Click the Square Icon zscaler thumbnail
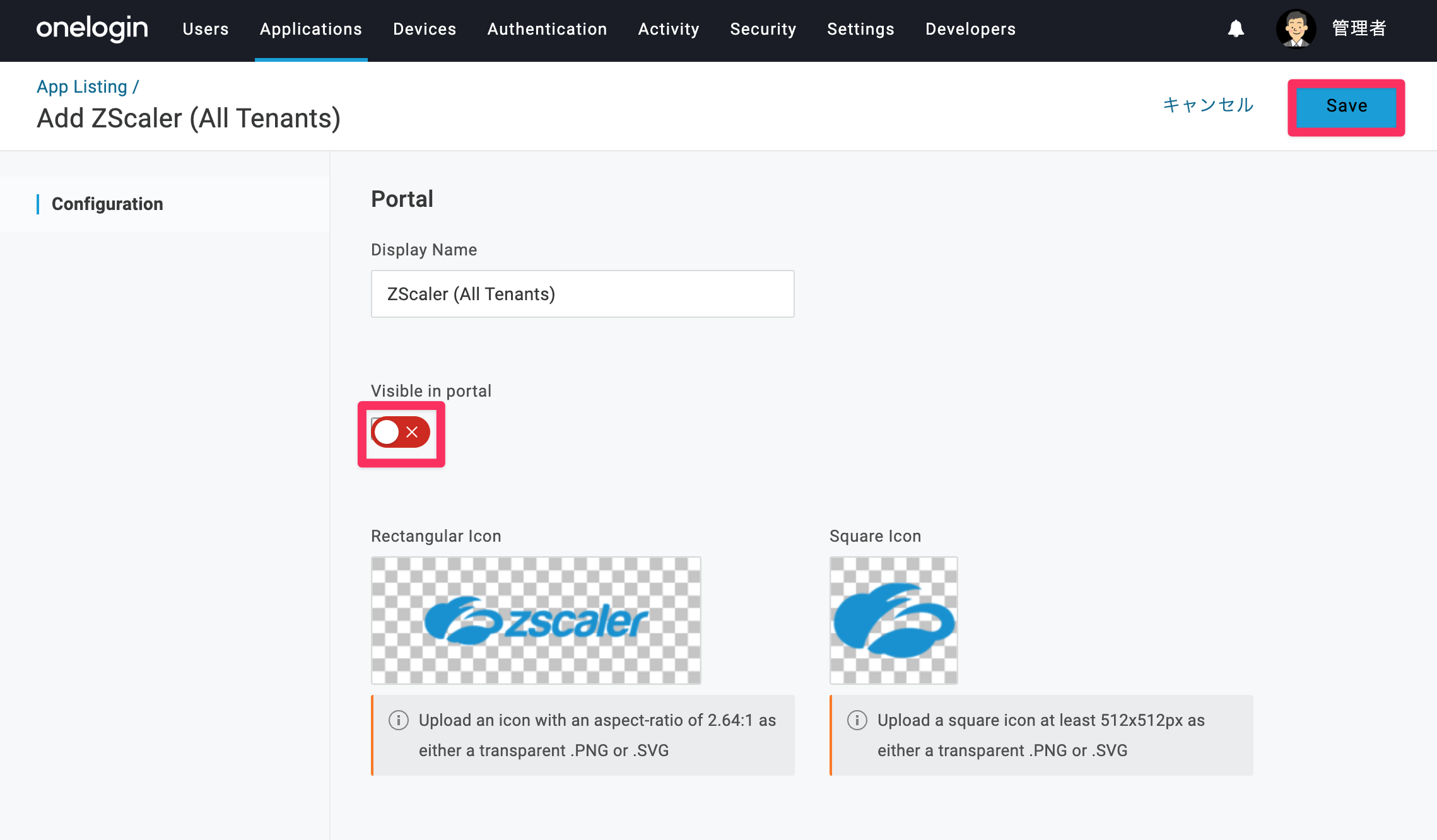This screenshot has height=840, width=1437. point(893,621)
